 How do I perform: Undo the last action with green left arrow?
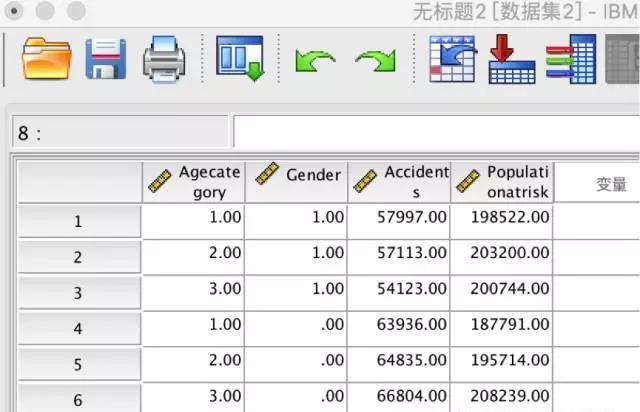click(315, 61)
